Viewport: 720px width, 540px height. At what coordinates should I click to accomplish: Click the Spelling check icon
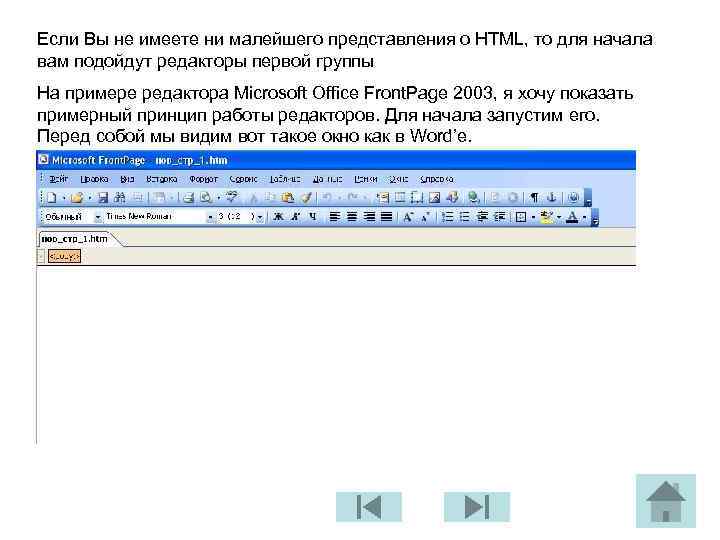[x=232, y=198]
